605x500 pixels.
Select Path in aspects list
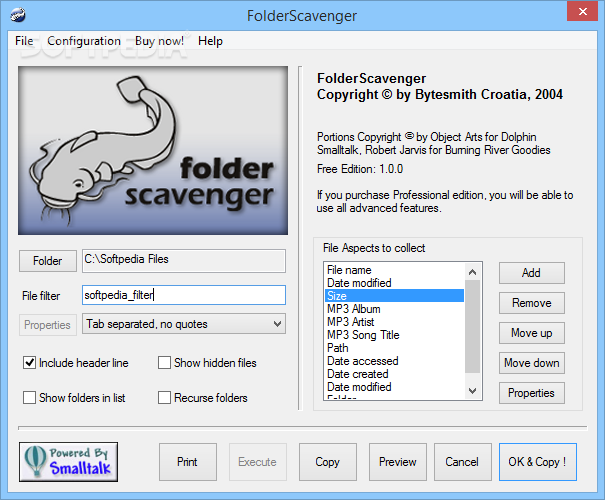[394, 348]
